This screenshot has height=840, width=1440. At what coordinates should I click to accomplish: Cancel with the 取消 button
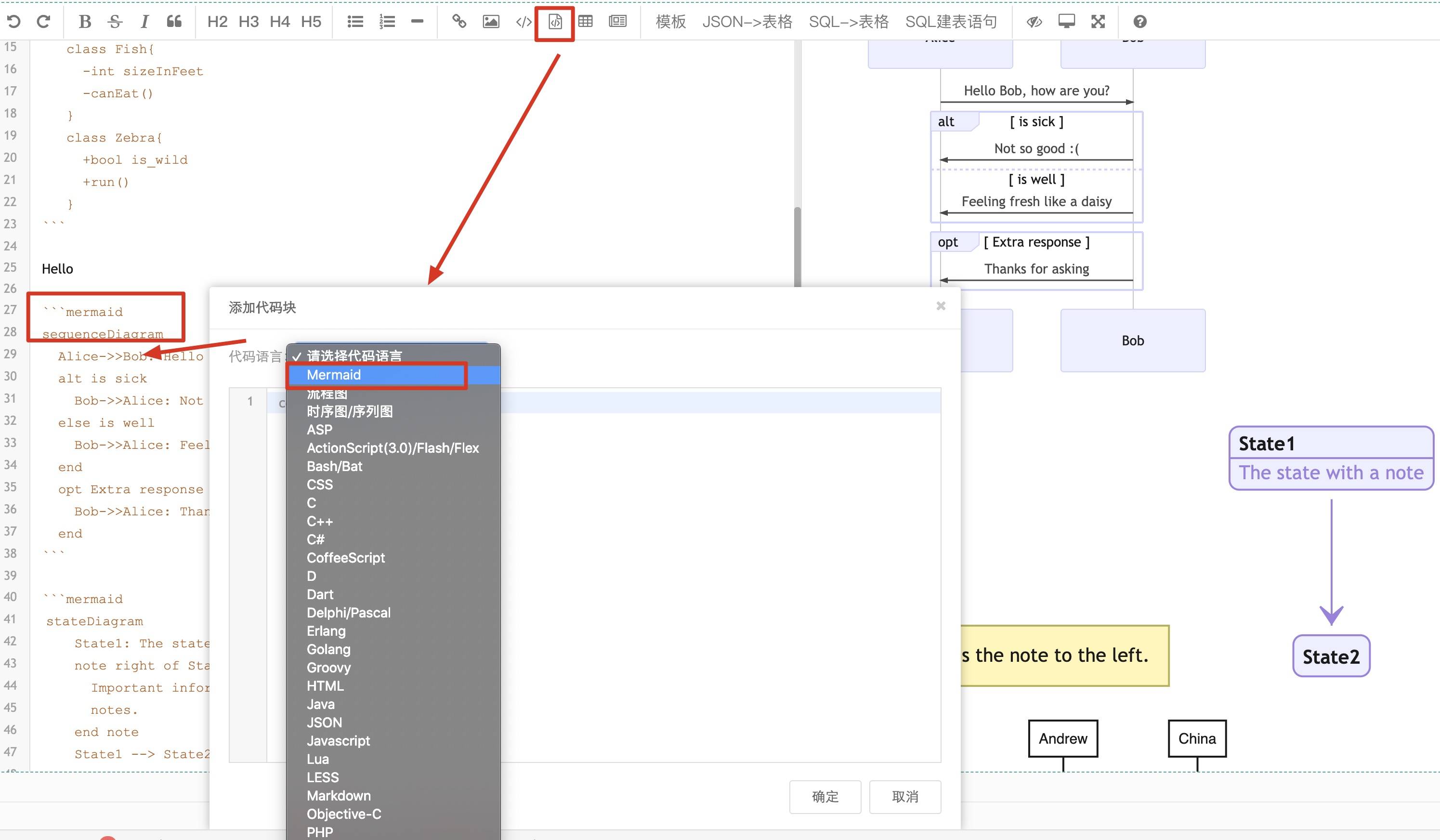coord(904,797)
